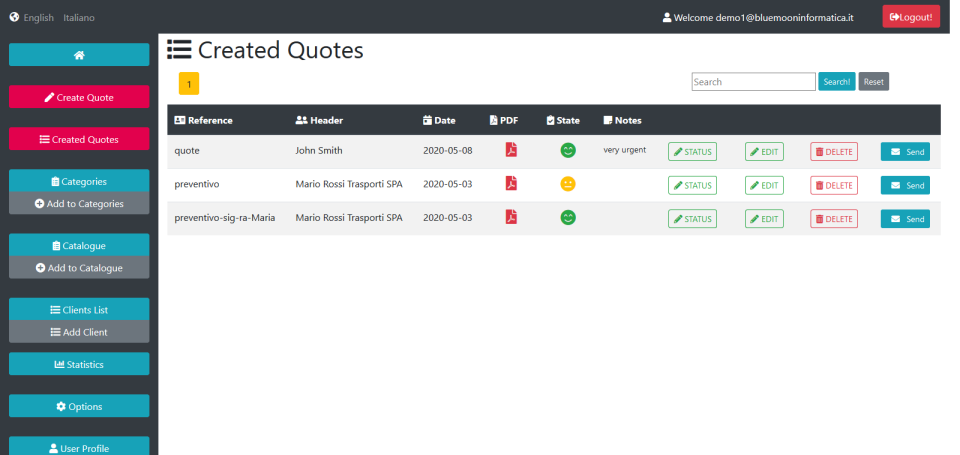Select reference cell 'quote'

(x=187, y=151)
